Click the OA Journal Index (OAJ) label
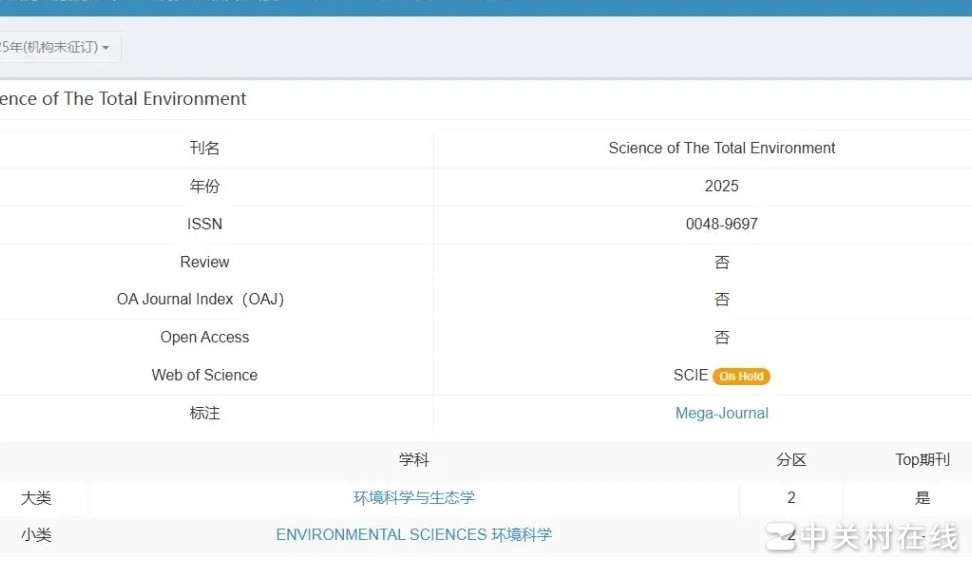The height and width of the screenshot is (566, 972). pos(200,299)
